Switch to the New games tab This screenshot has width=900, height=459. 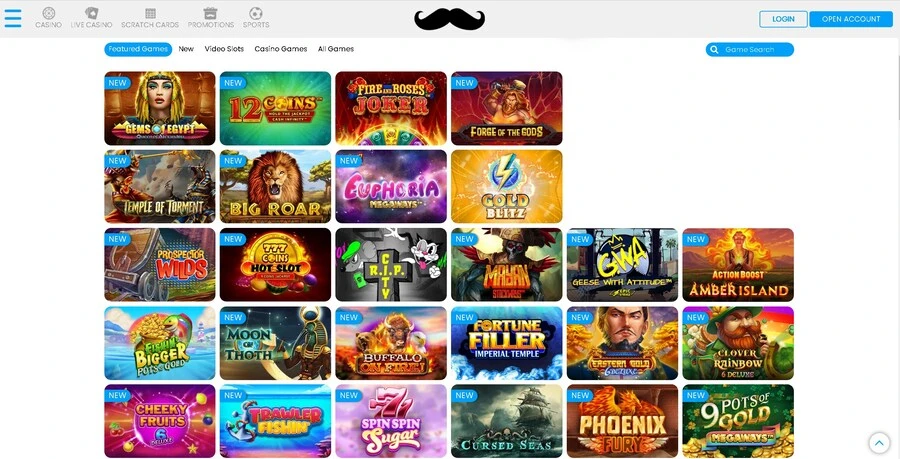click(186, 49)
